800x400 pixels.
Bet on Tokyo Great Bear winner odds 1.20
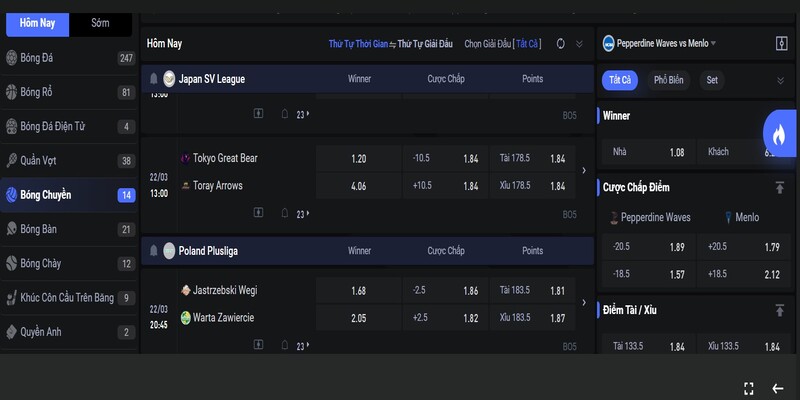359,159
